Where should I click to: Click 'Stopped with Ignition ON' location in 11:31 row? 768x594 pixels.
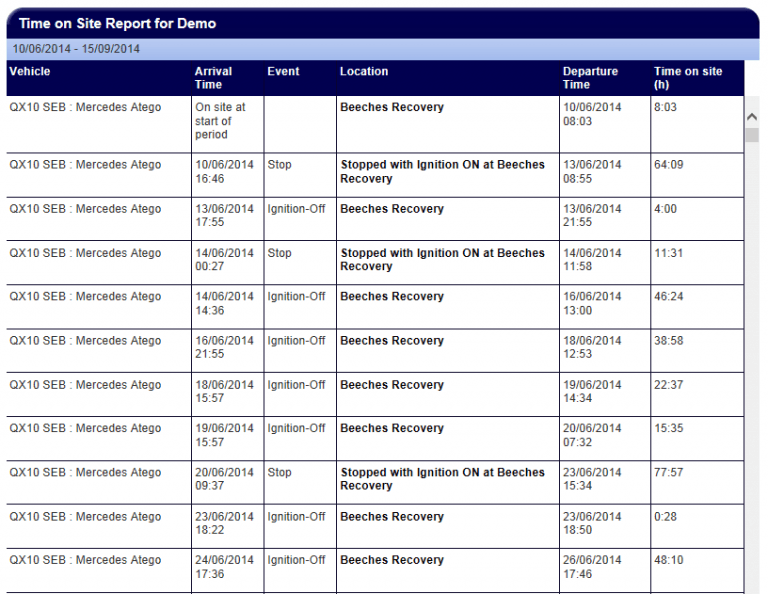[x=442, y=260]
